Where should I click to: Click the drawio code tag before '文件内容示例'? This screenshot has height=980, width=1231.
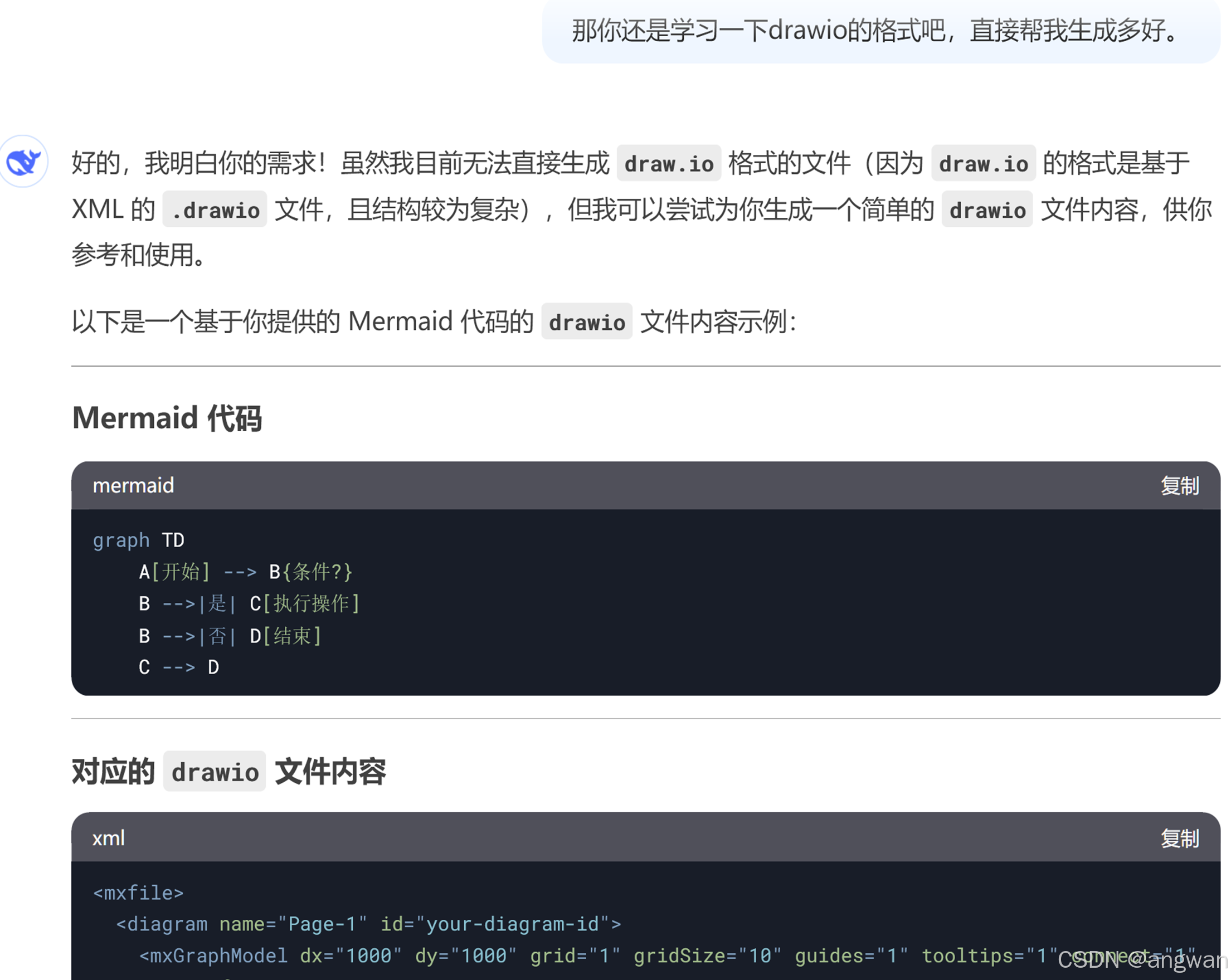click(586, 322)
